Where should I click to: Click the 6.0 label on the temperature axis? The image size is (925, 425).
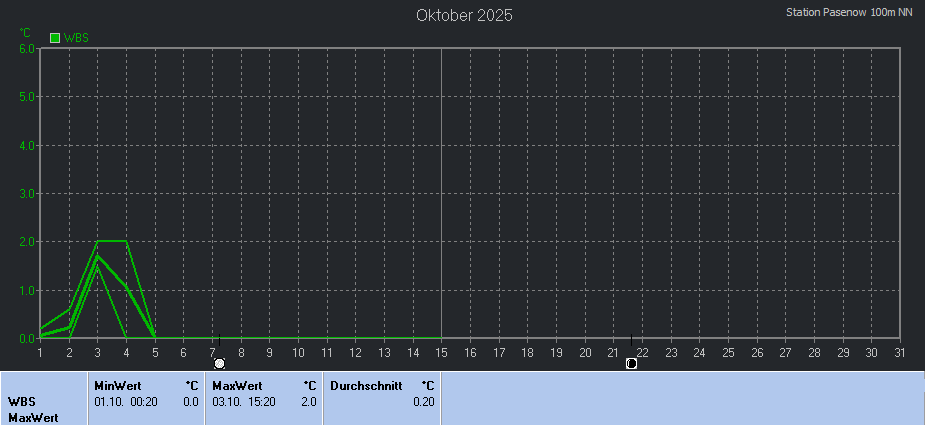[26, 48]
